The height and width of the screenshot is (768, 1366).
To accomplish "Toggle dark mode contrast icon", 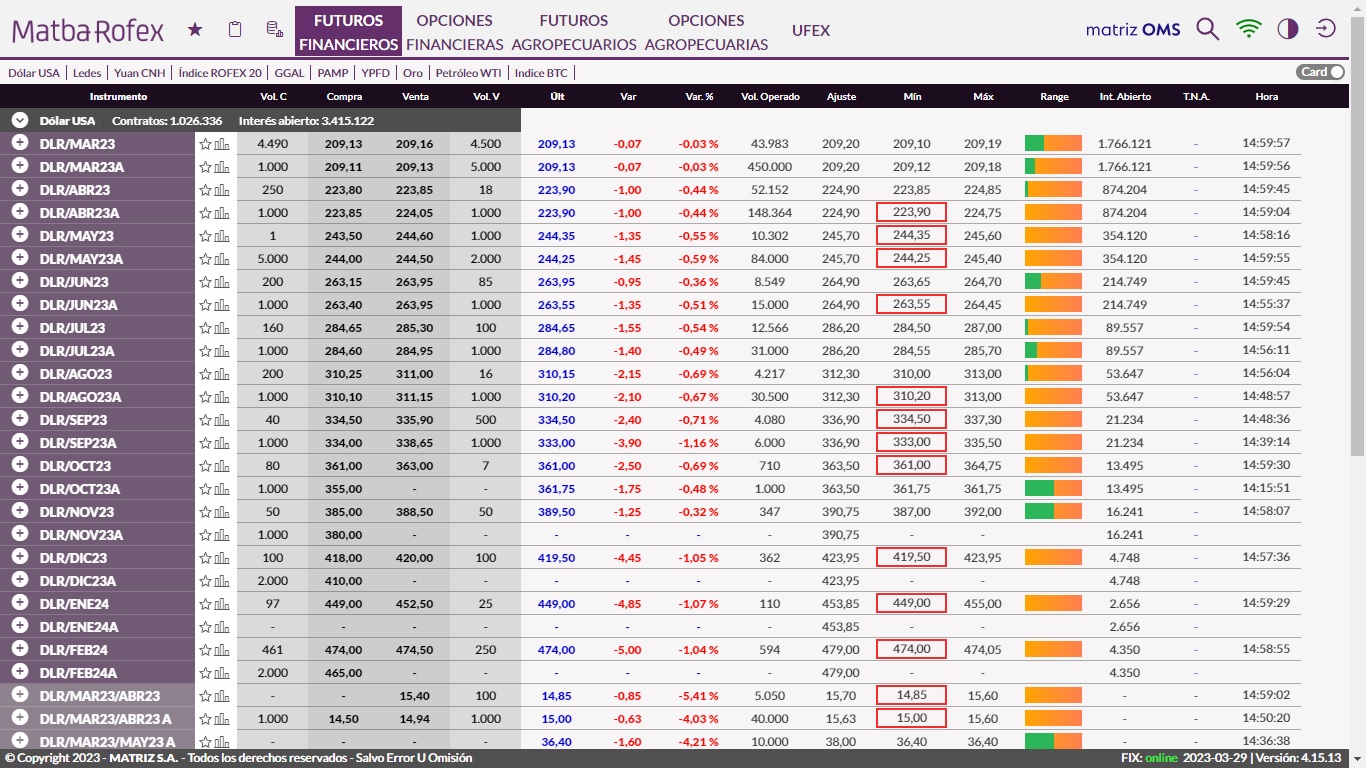I will [1288, 29].
